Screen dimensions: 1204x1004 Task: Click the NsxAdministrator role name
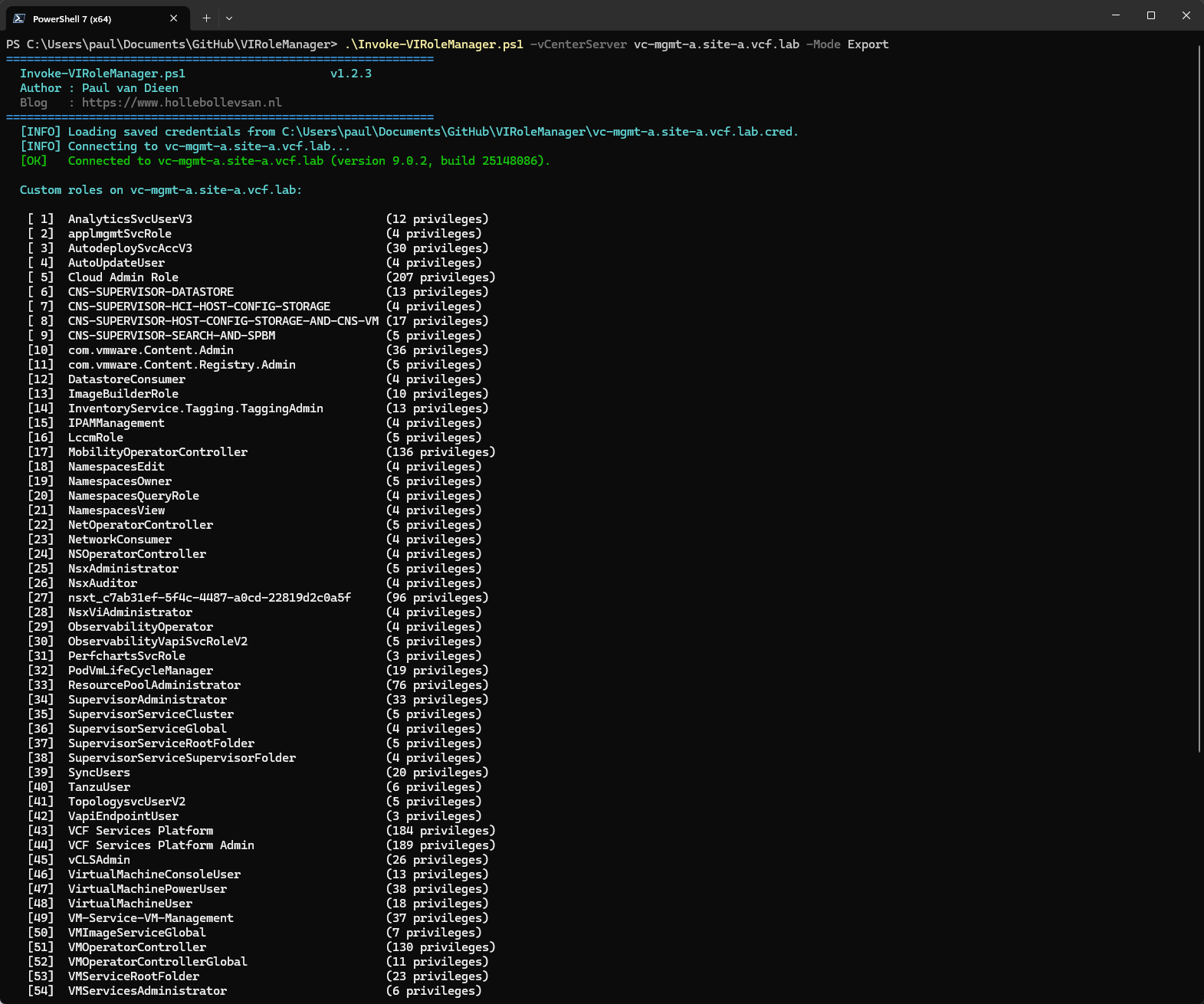(x=123, y=569)
